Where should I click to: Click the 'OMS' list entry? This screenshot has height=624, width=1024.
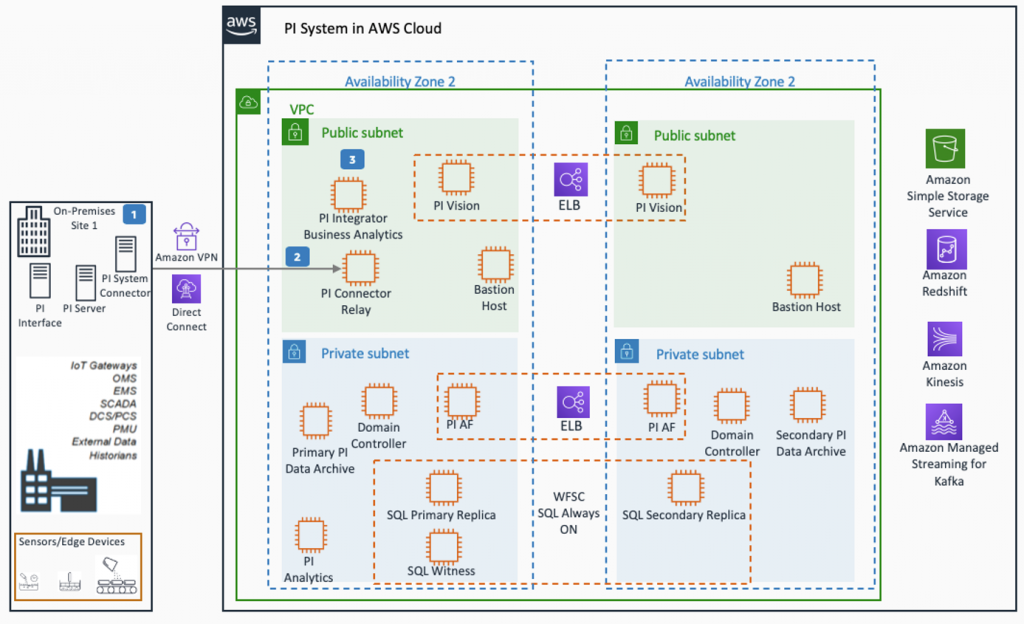point(124,379)
